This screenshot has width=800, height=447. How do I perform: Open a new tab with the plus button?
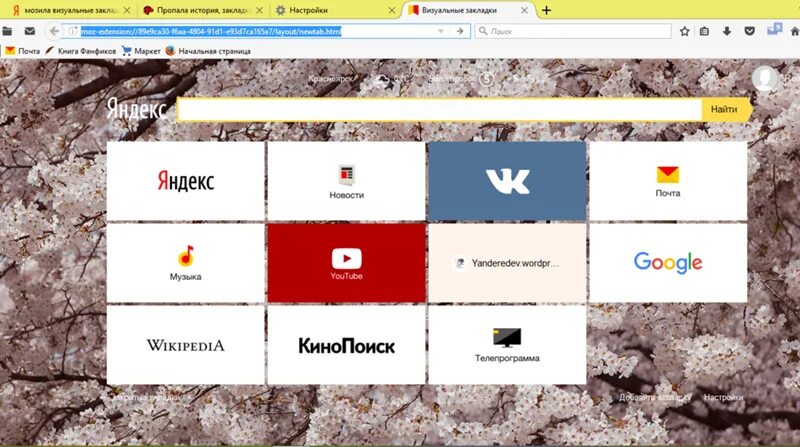546,10
